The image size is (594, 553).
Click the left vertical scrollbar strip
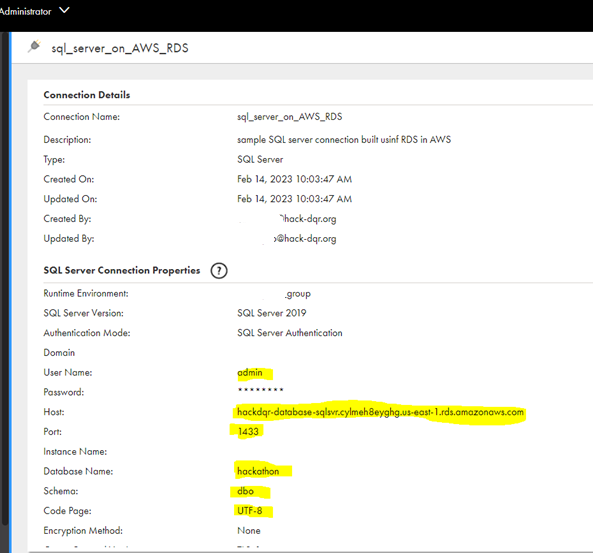click(x=4, y=278)
